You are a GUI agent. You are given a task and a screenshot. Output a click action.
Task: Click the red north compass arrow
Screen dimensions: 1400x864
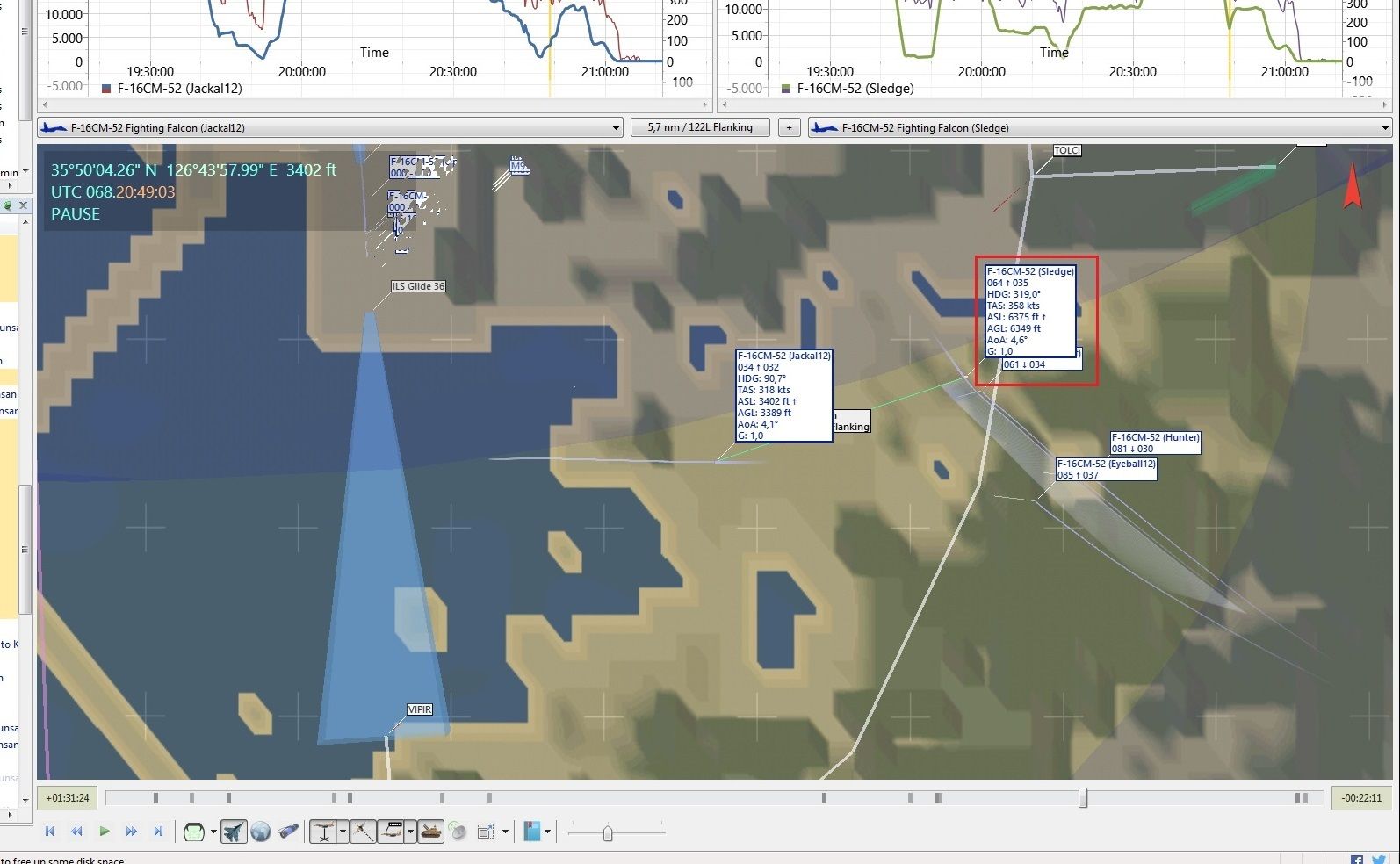[1353, 186]
